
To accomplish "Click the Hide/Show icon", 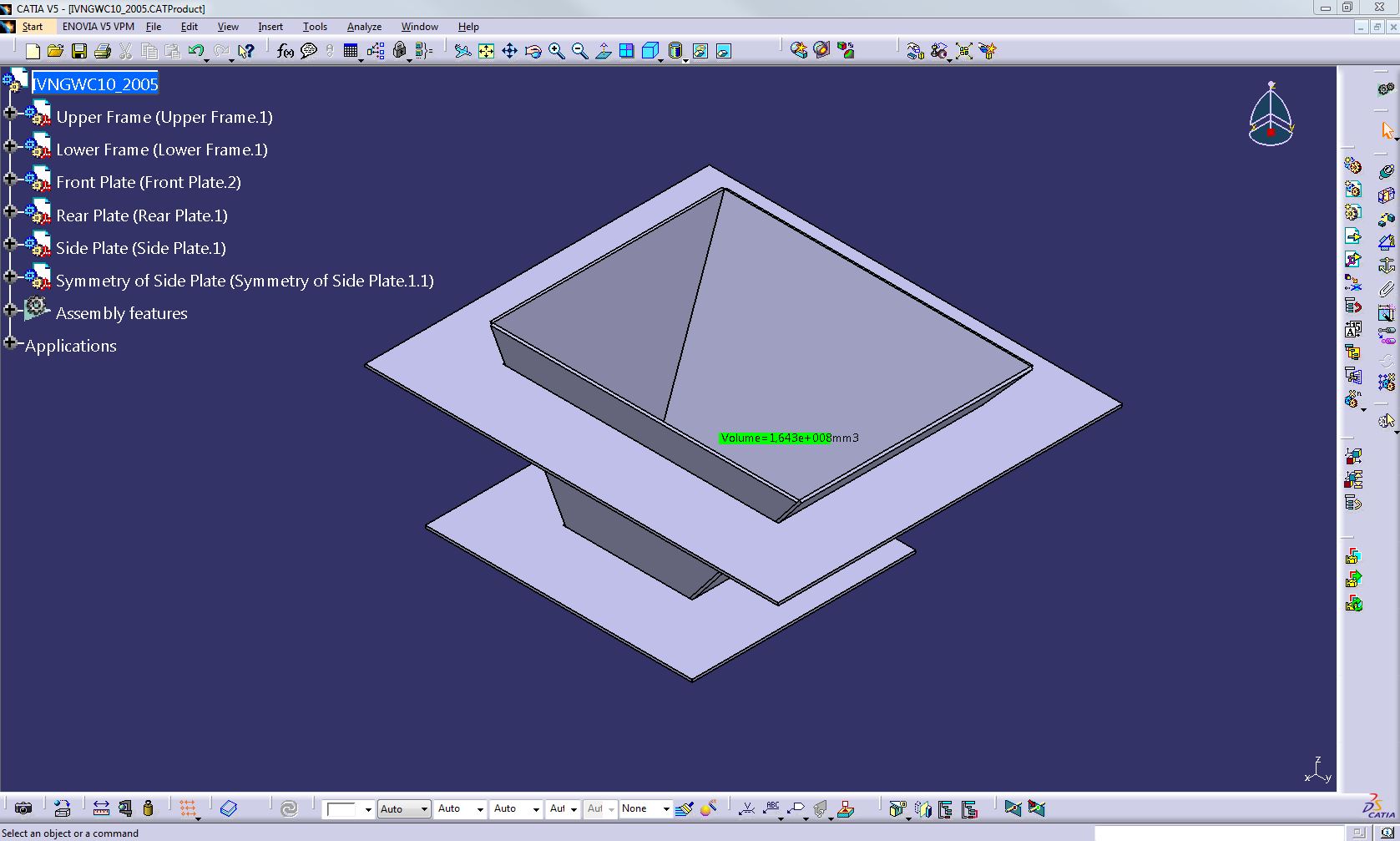I will pyautogui.click(x=700, y=52).
